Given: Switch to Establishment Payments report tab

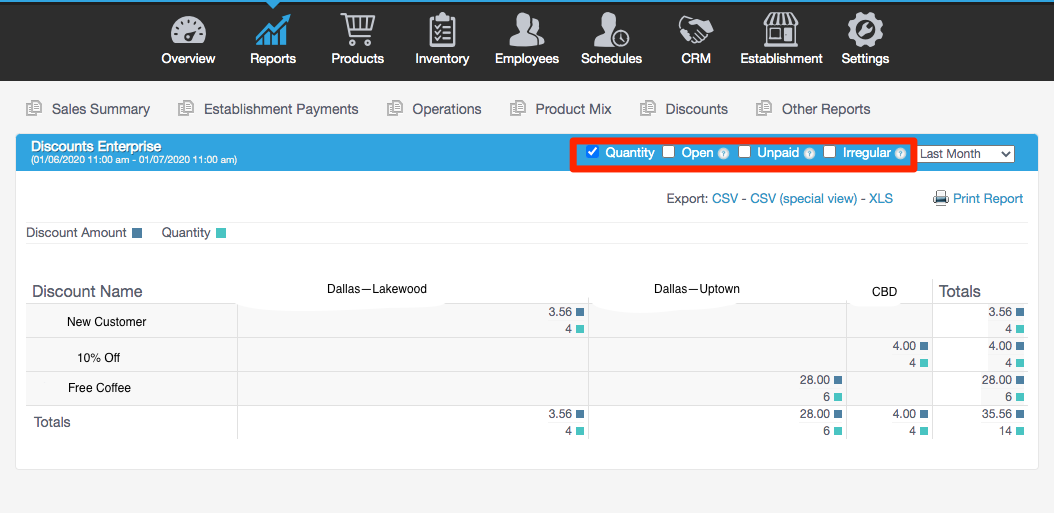Looking at the screenshot, I should pyautogui.click(x=281, y=109).
